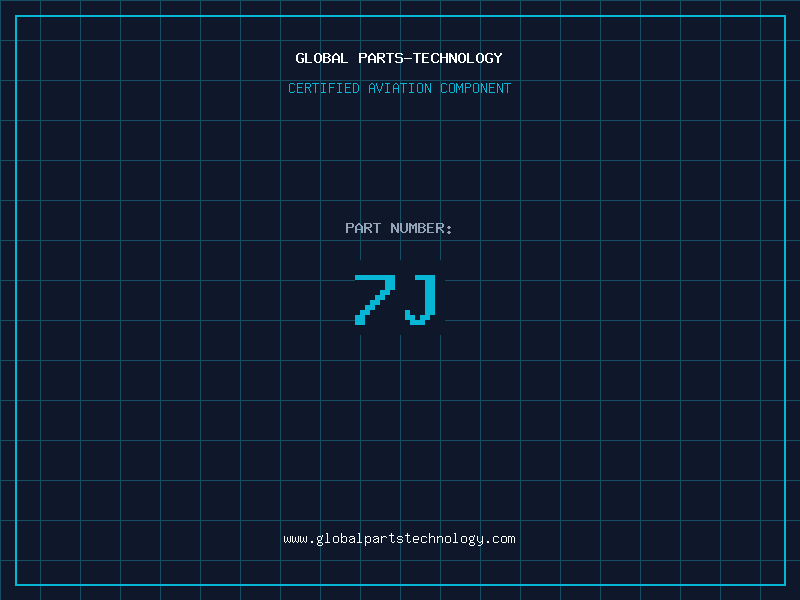Click the 'PART NUMBER:' label
Screen dimensions: 800x600
399,228
